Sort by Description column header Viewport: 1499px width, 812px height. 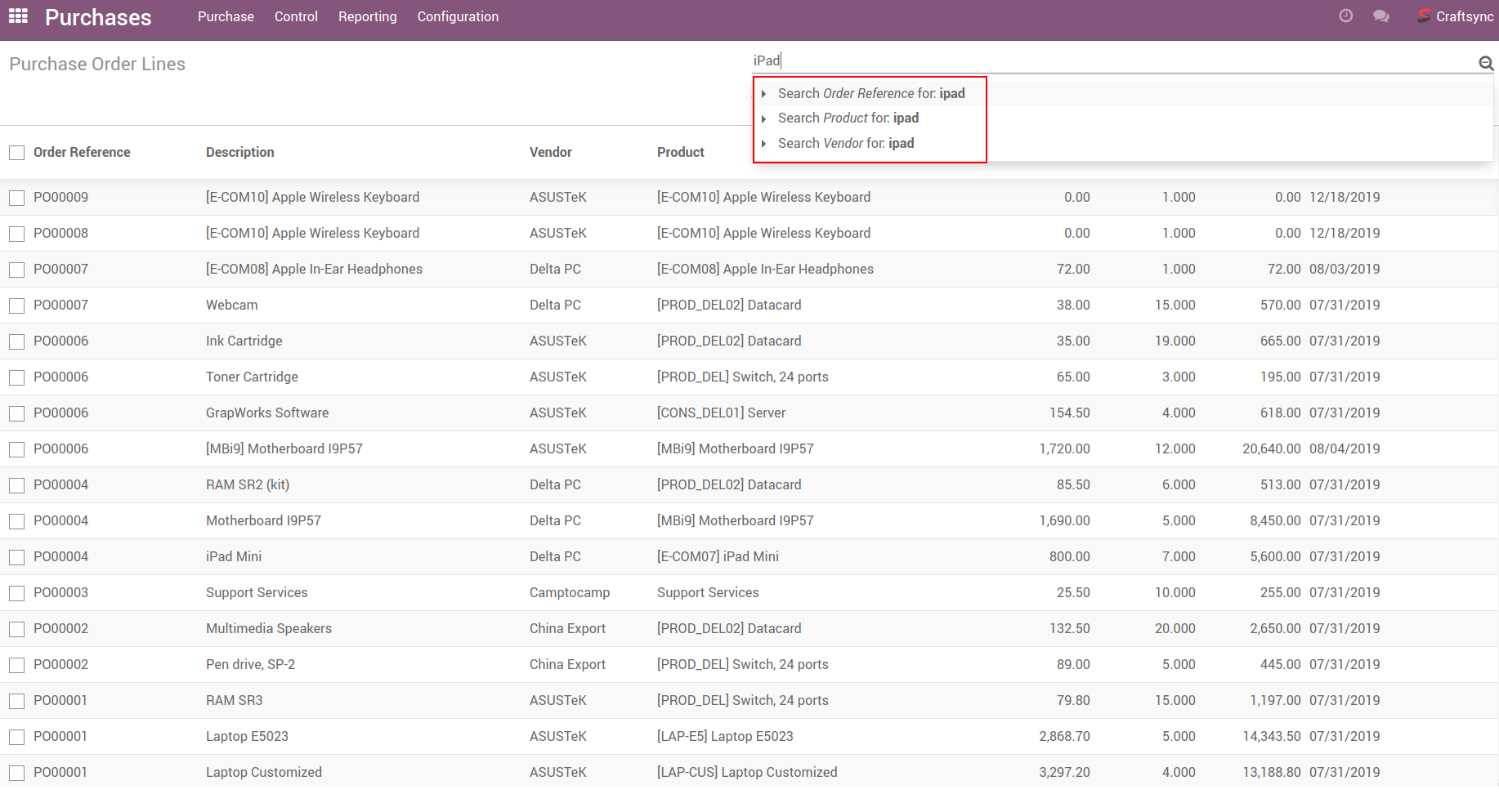239,152
